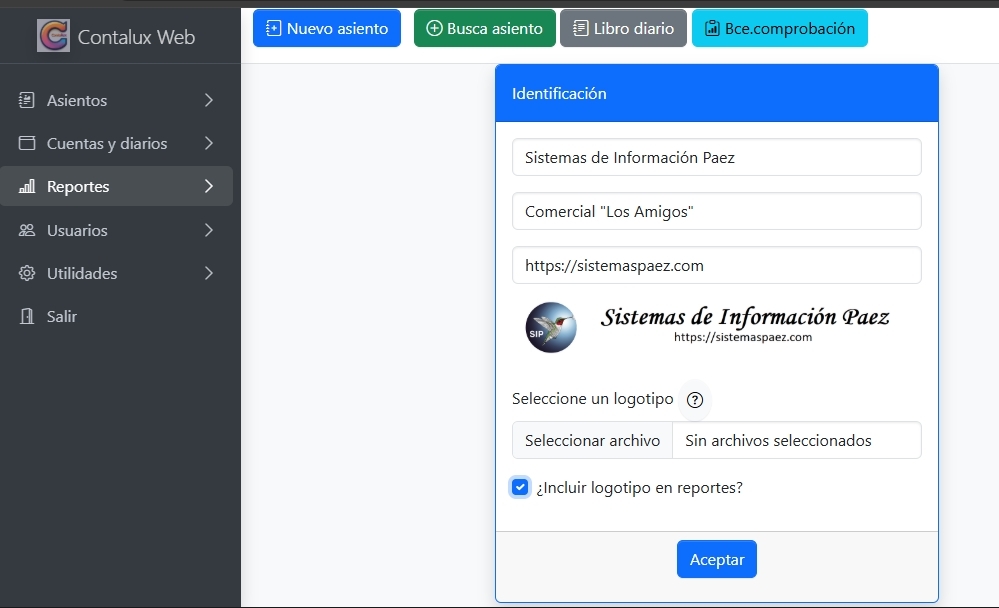999x608 pixels.
Task: Click the Usuarios people icon
Action: (x=27, y=230)
